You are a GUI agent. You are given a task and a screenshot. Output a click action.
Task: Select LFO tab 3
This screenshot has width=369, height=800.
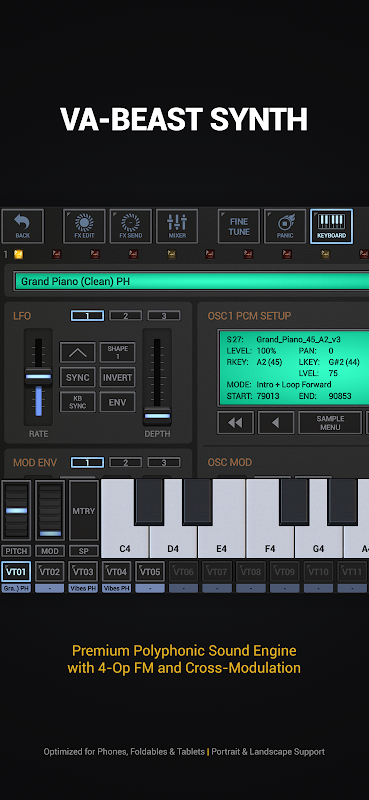click(164, 316)
